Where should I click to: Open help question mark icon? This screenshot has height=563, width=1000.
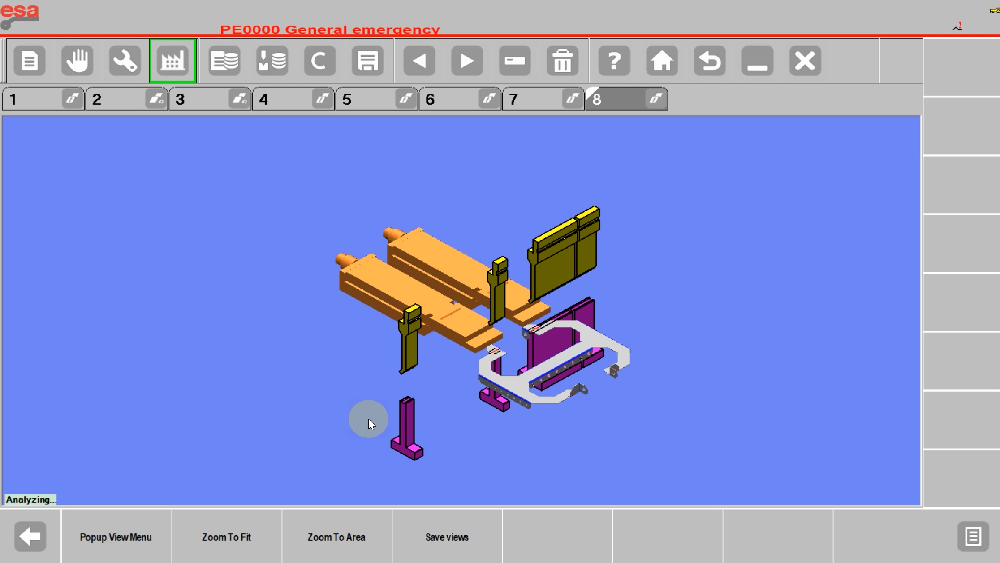click(614, 61)
